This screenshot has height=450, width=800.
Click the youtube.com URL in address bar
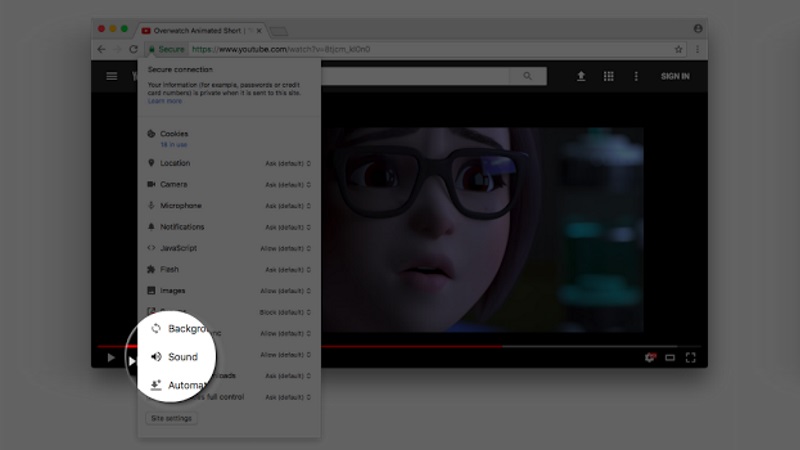(x=281, y=49)
